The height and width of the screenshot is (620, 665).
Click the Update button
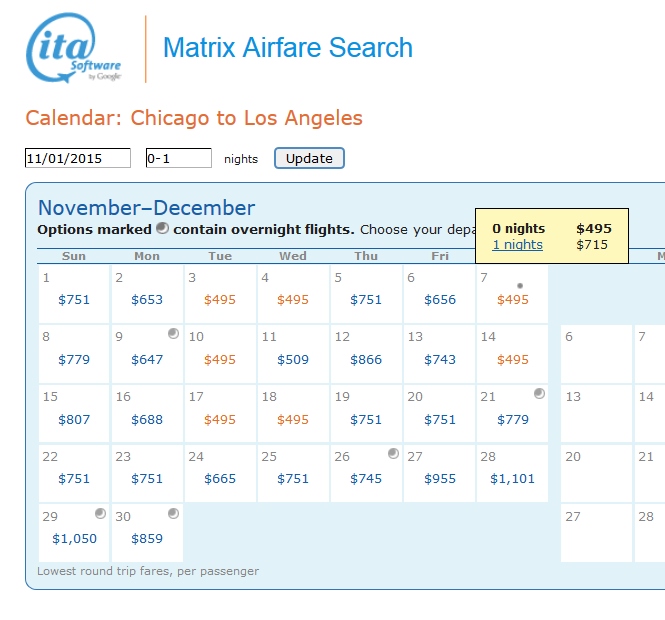(x=309, y=158)
